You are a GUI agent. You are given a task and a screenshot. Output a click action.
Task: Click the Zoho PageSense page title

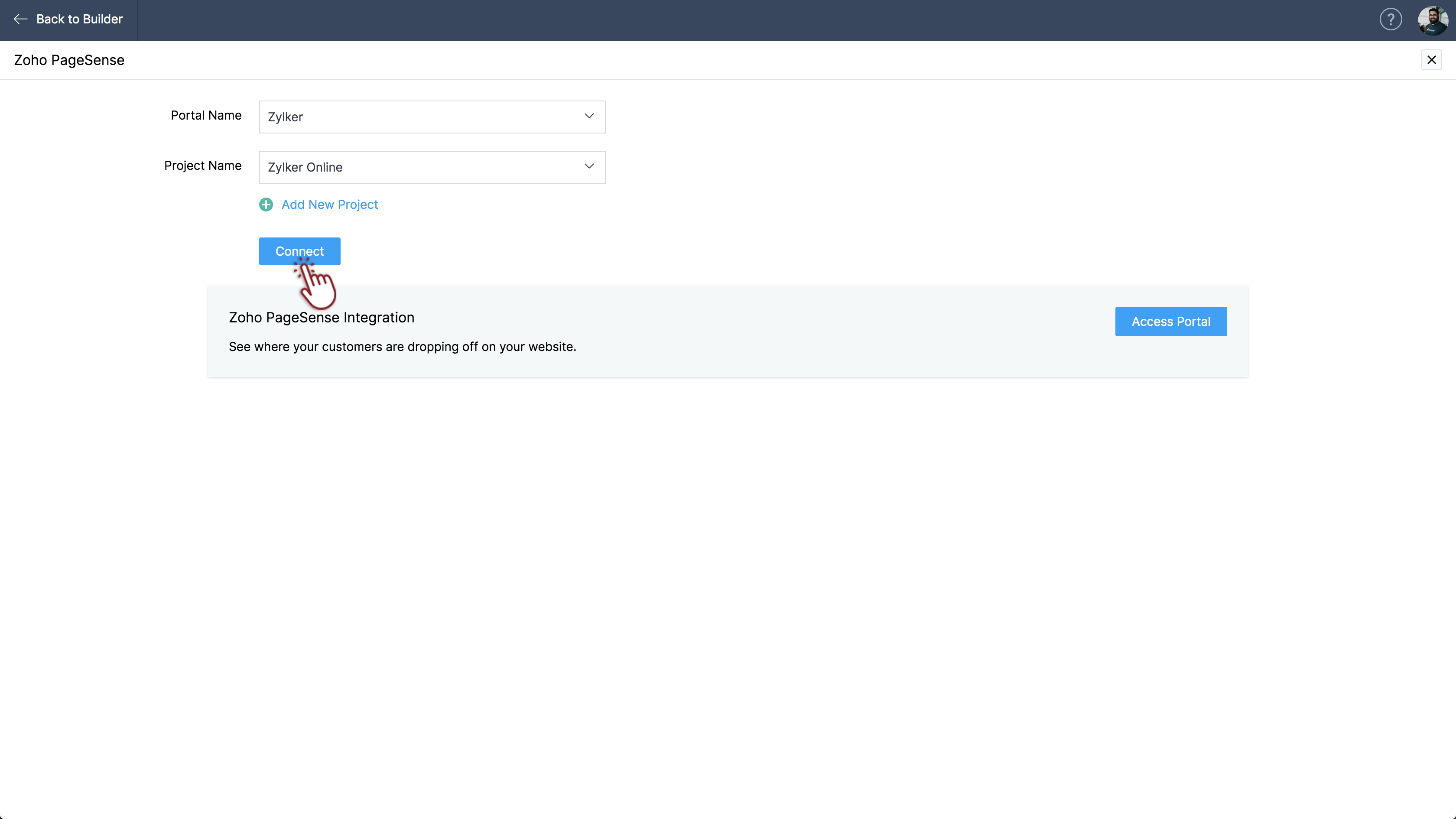[69, 61]
